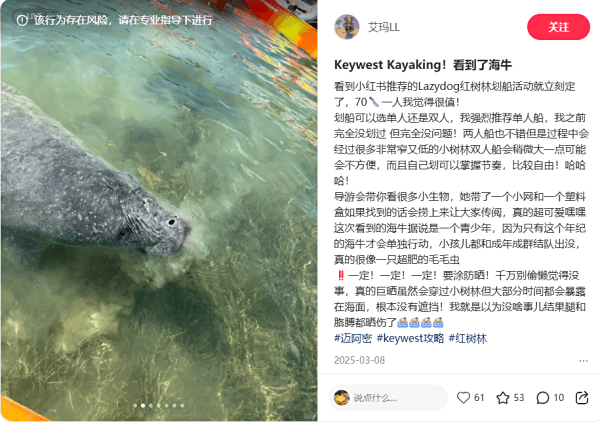Open the three-dot more options menu
Viewport: 600px width, 422px height.
pos(583,361)
